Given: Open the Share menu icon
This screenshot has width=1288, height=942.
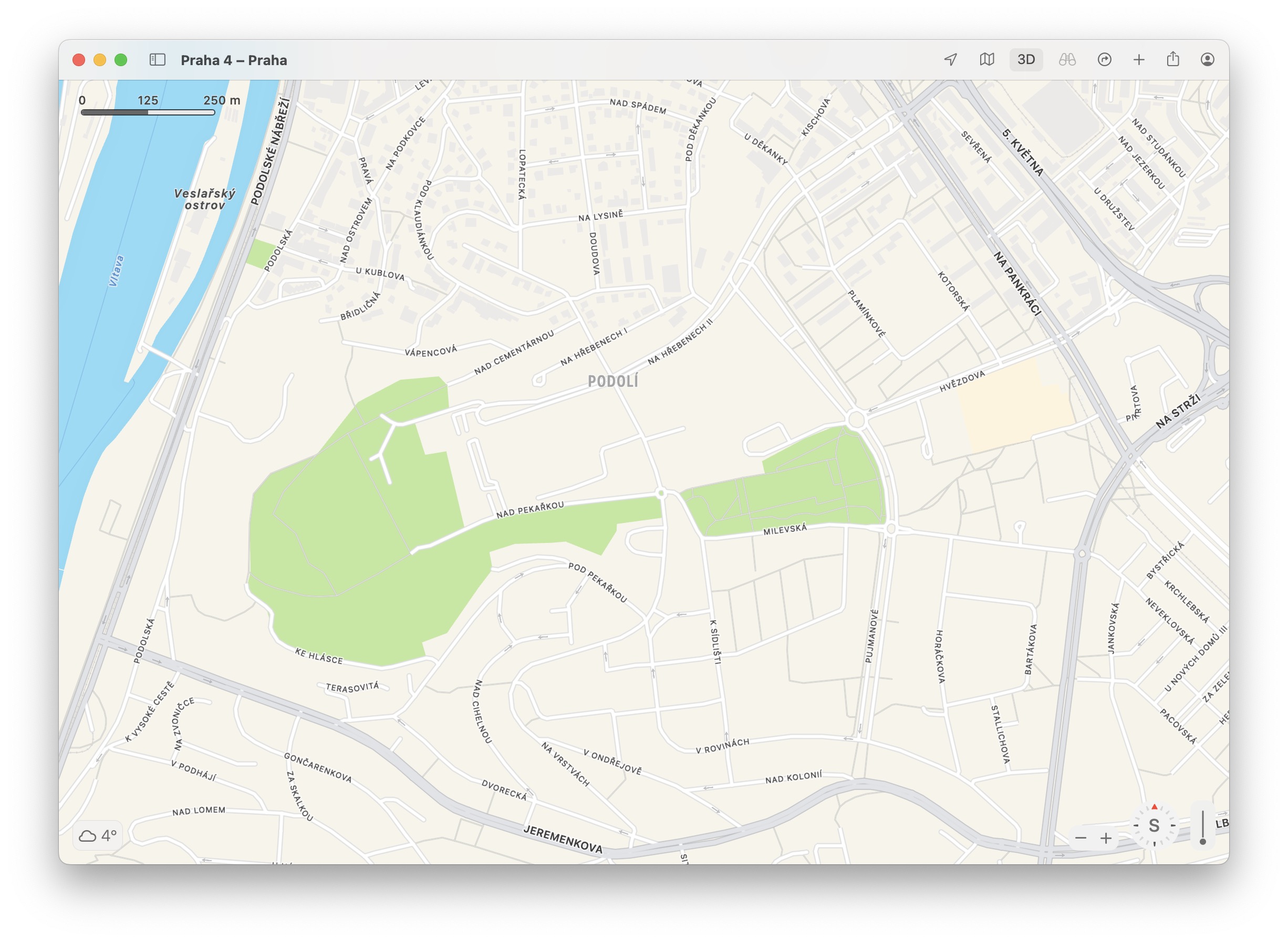Looking at the screenshot, I should tap(1173, 59).
